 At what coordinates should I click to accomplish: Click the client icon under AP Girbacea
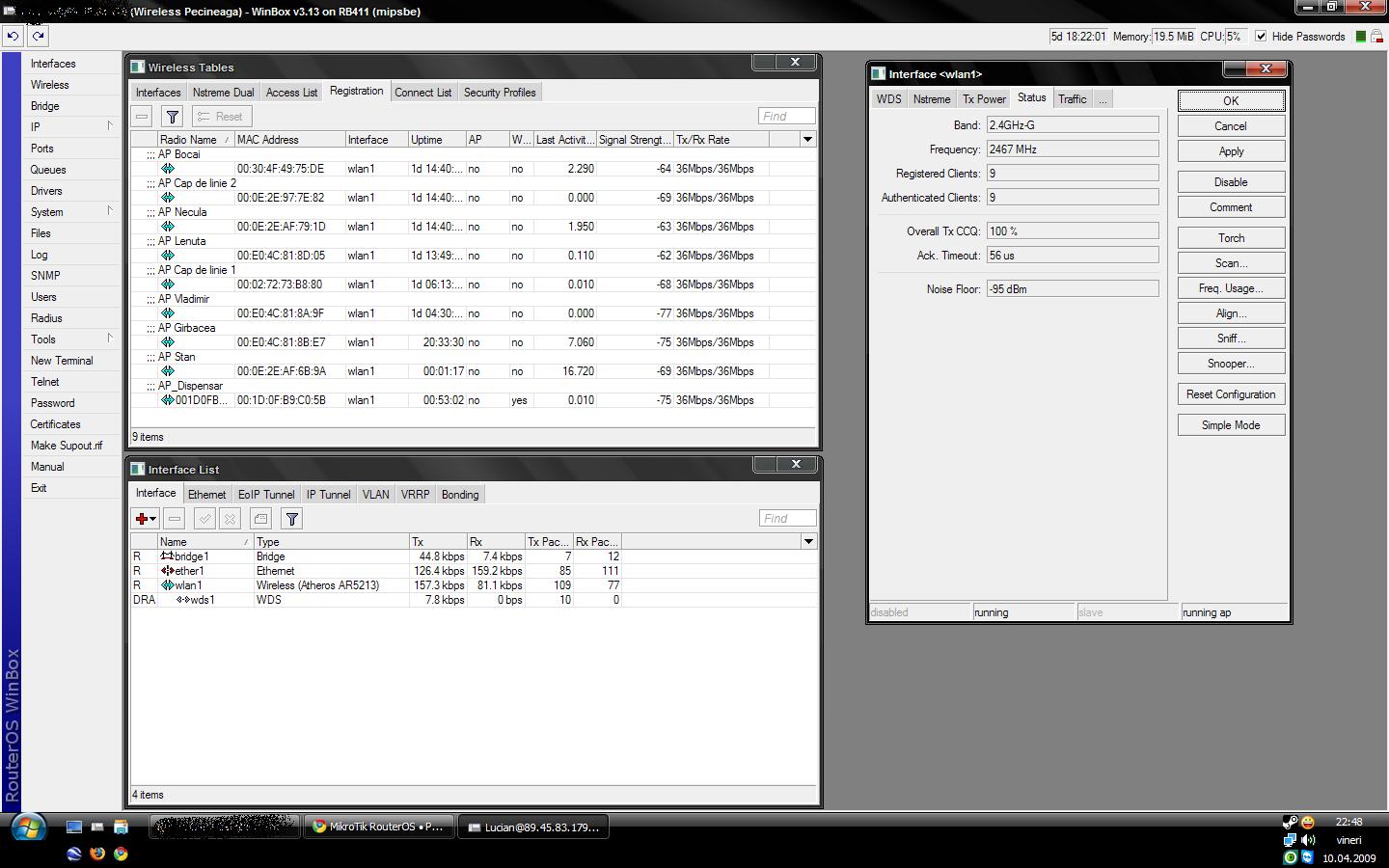[x=167, y=342]
